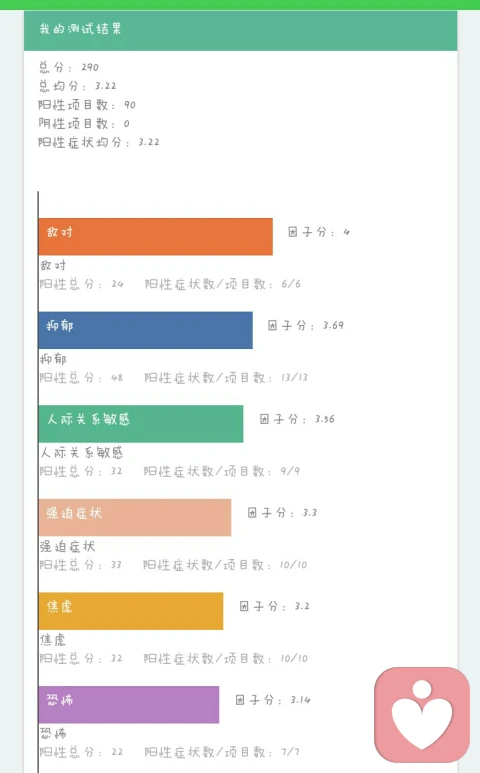Click the purple 恐怖 bar
Viewport: 480px width, 773px height.
[x=129, y=705]
